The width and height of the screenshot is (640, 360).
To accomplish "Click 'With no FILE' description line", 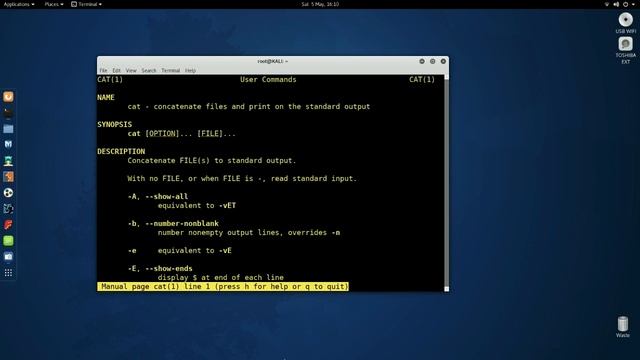I will tap(242, 178).
